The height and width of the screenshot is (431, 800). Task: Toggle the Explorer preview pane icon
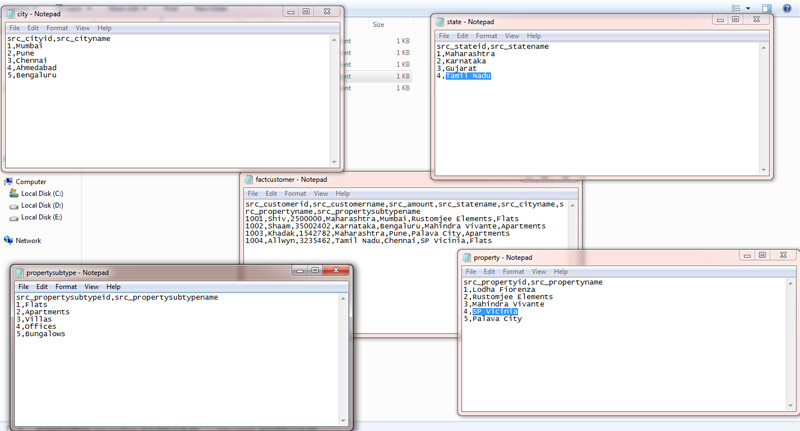[767, 8]
